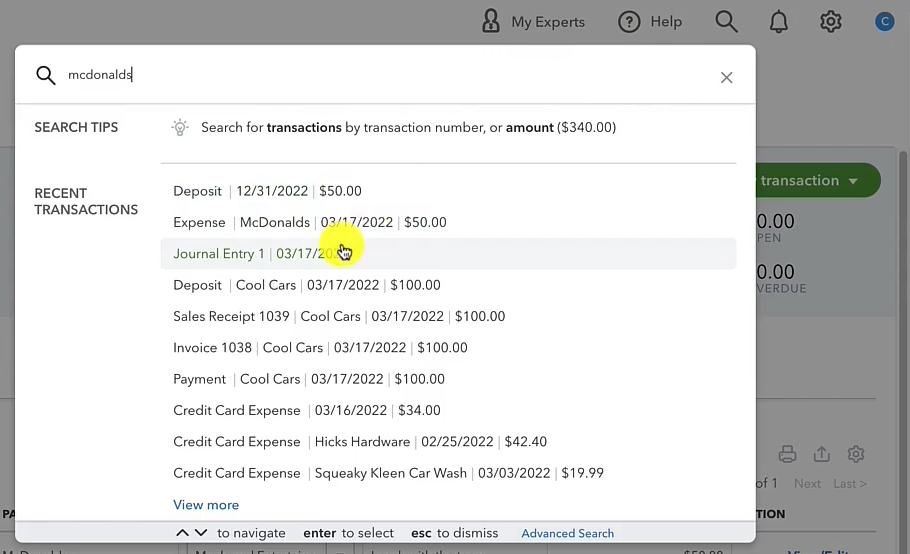Viewport: 910px width, 554px height.
Task: Go to Next page link
Action: coord(807,483)
